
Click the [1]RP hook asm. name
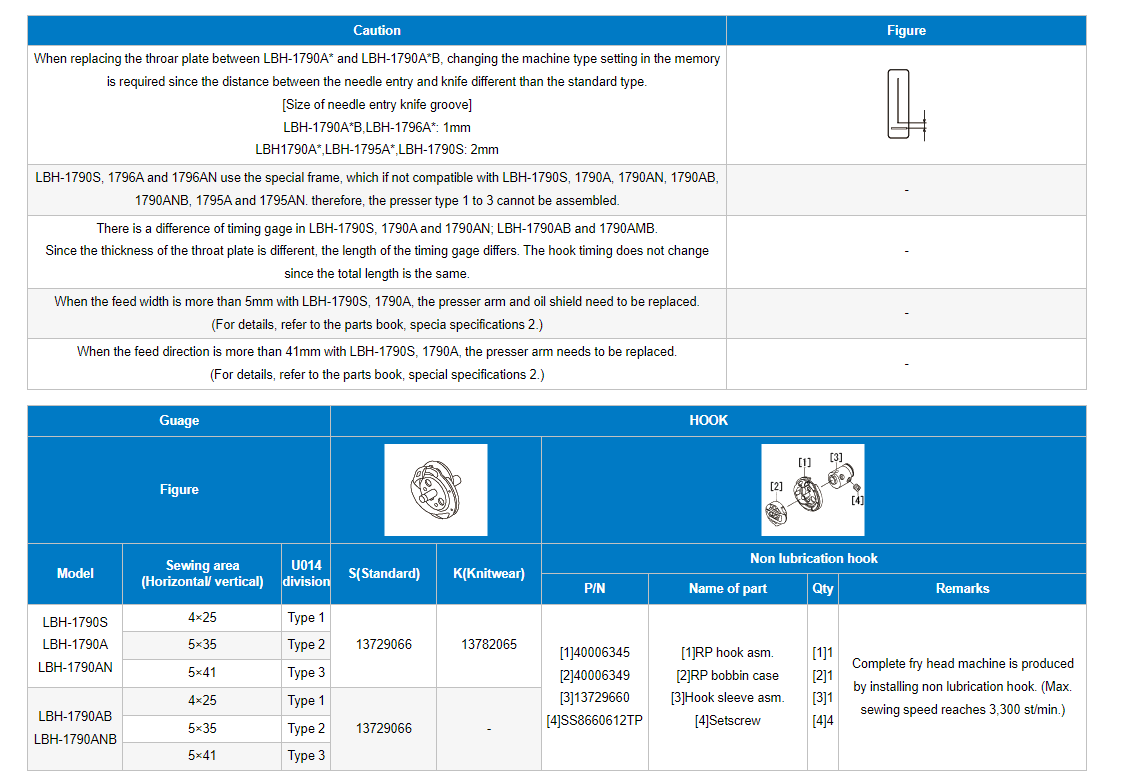(x=728, y=653)
